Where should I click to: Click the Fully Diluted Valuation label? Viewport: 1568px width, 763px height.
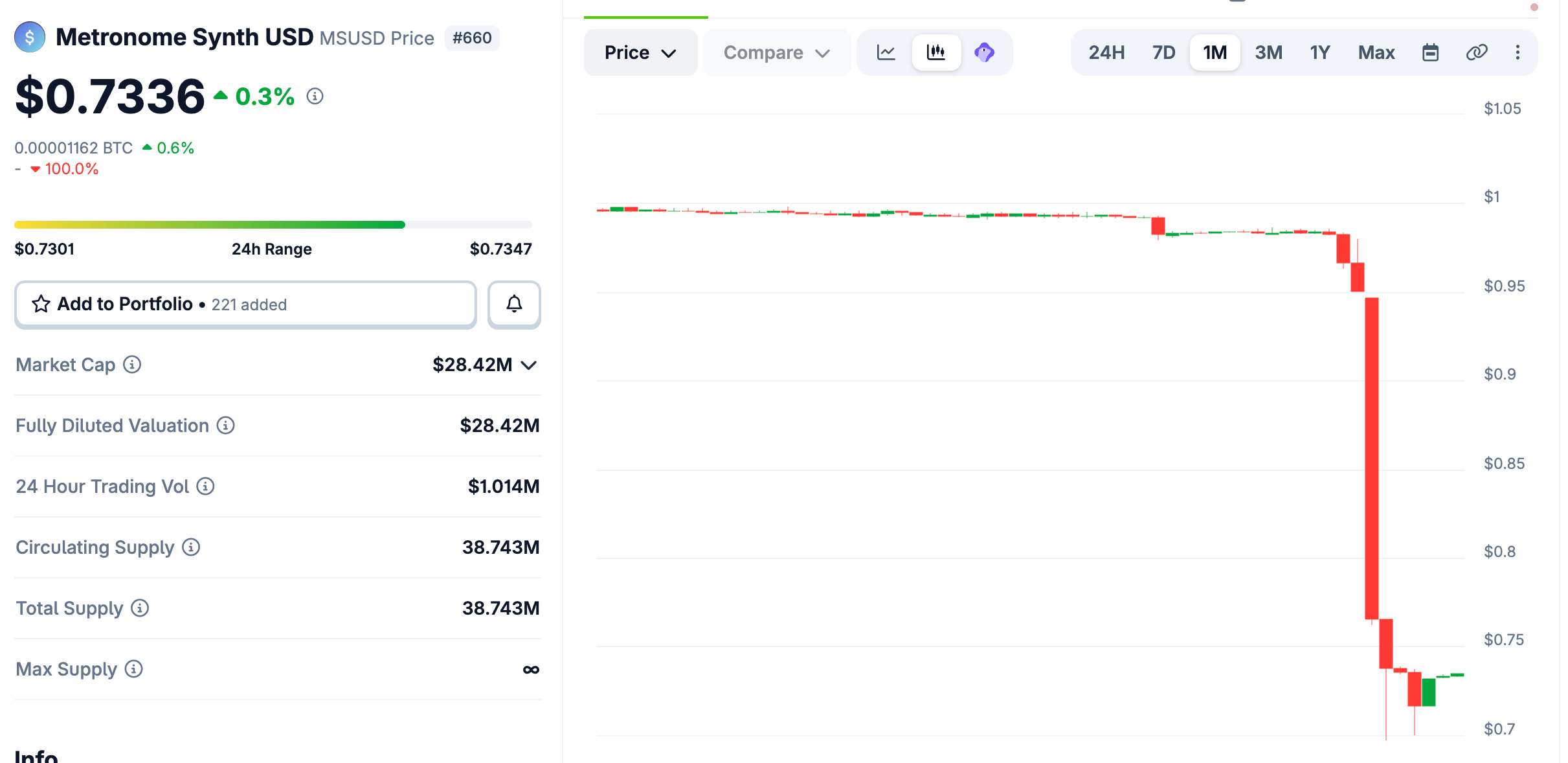pyautogui.click(x=113, y=426)
